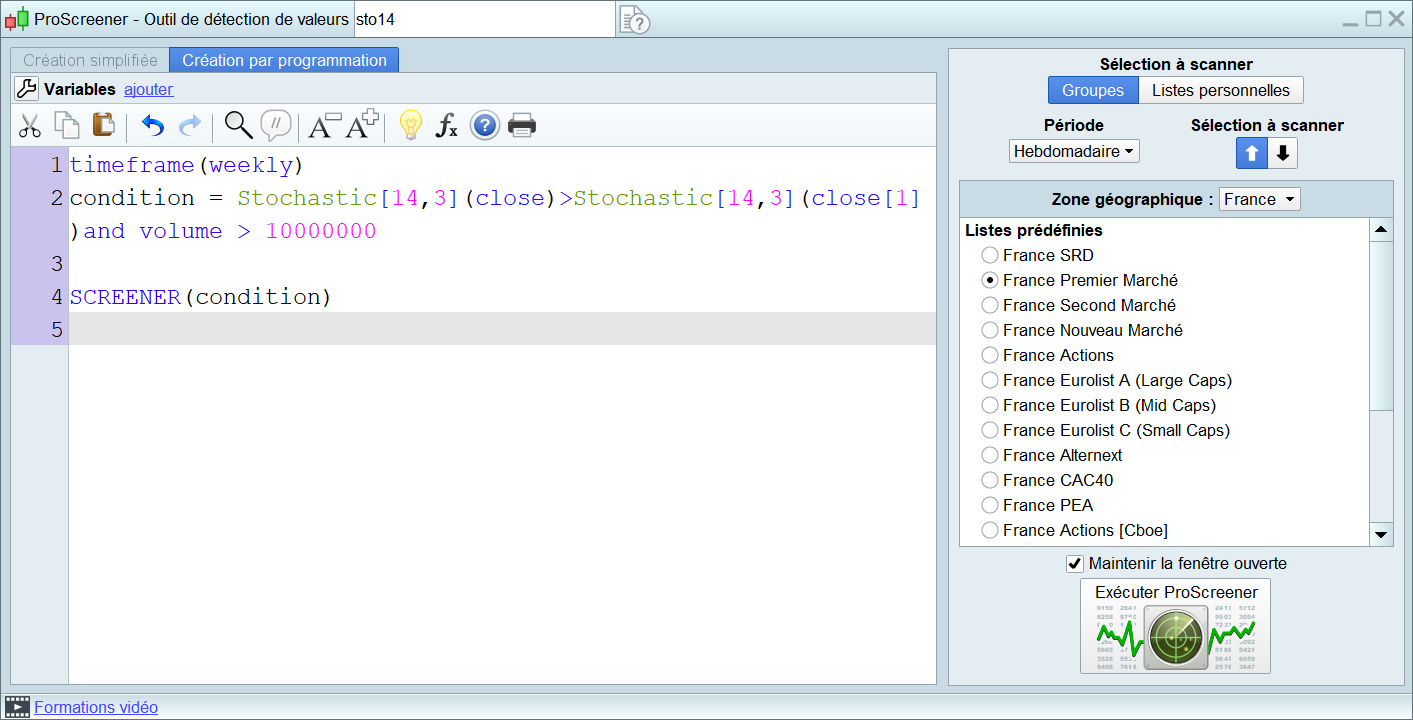Redo the last undone edit
This screenshot has height=720, width=1413.
189,126
